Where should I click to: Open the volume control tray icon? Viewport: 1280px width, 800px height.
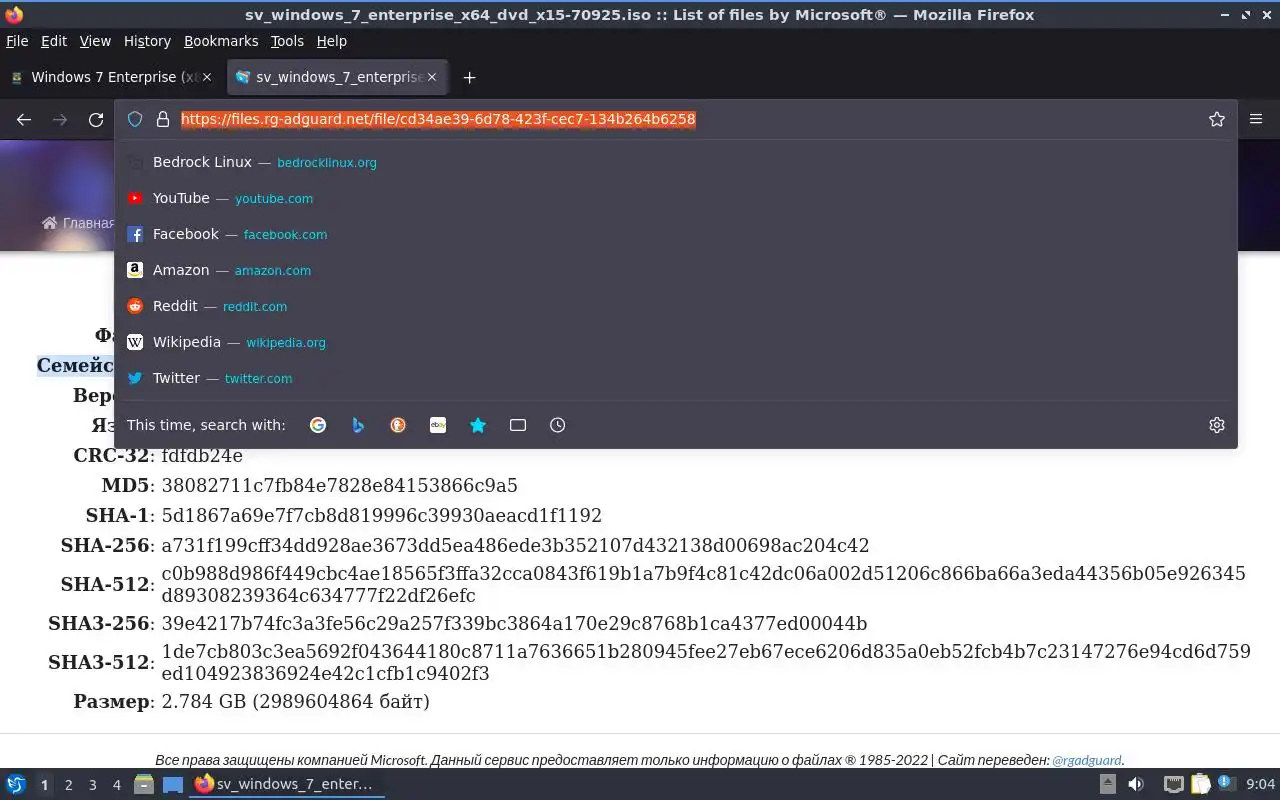[1135, 784]
